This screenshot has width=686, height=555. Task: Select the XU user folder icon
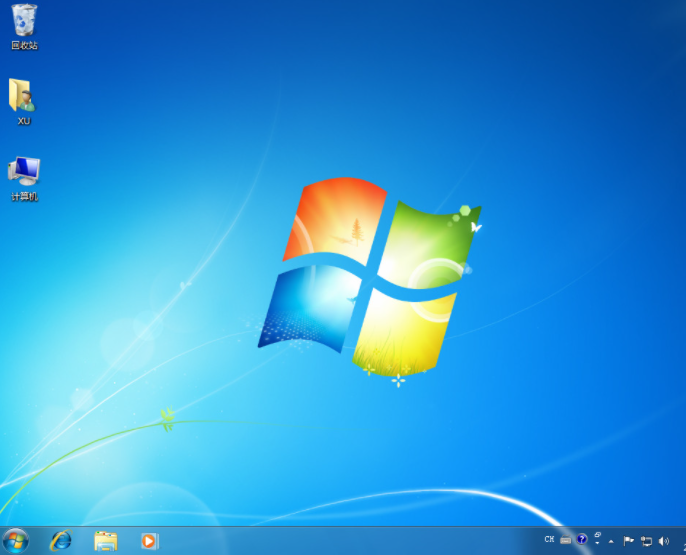(23, 96)
